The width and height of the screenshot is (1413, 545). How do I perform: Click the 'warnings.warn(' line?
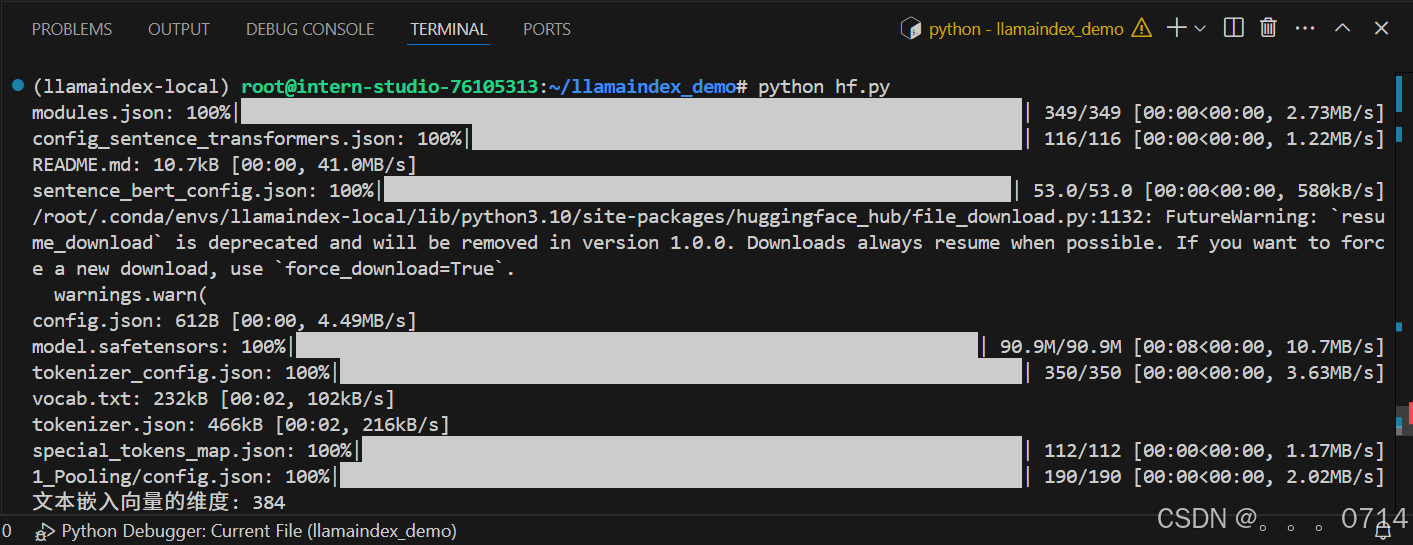coord(131,294)
